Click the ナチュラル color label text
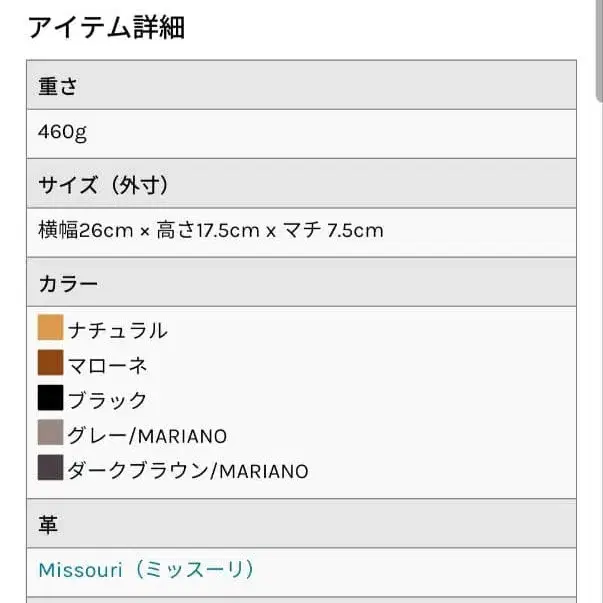 (x=118, y=330)
